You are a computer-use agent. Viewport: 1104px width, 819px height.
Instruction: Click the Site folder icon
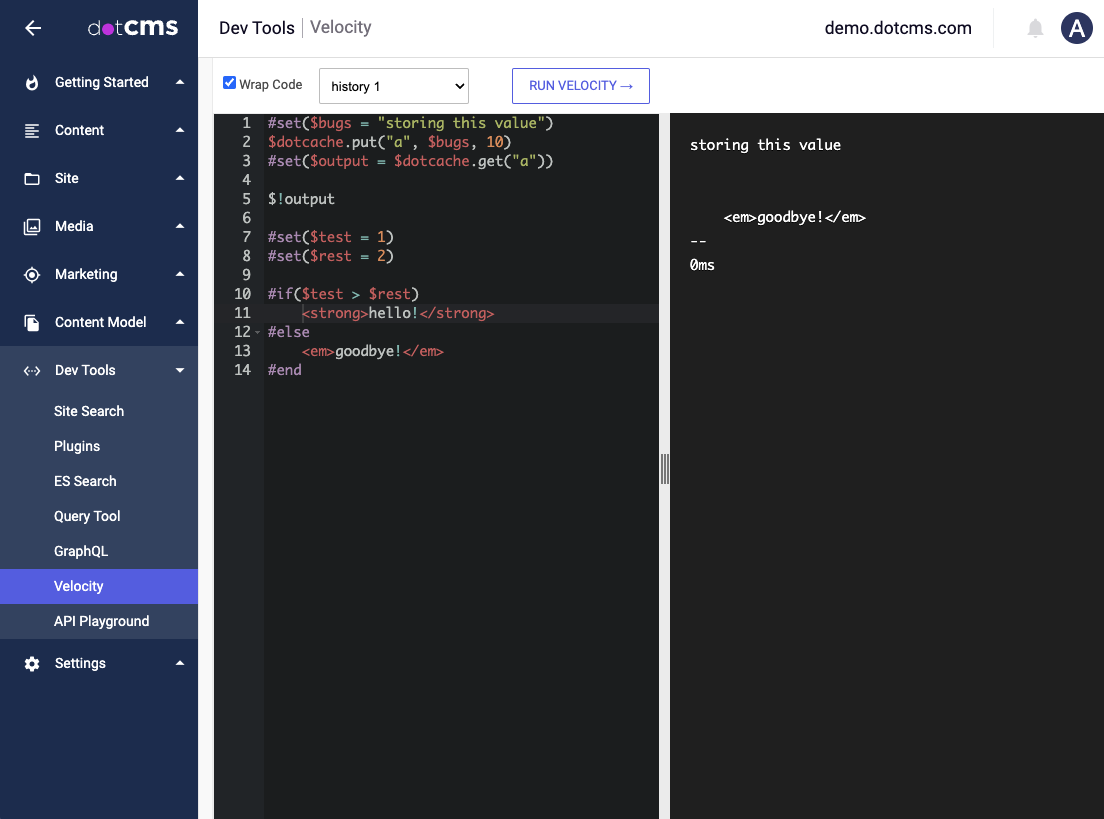pos(32,179)
